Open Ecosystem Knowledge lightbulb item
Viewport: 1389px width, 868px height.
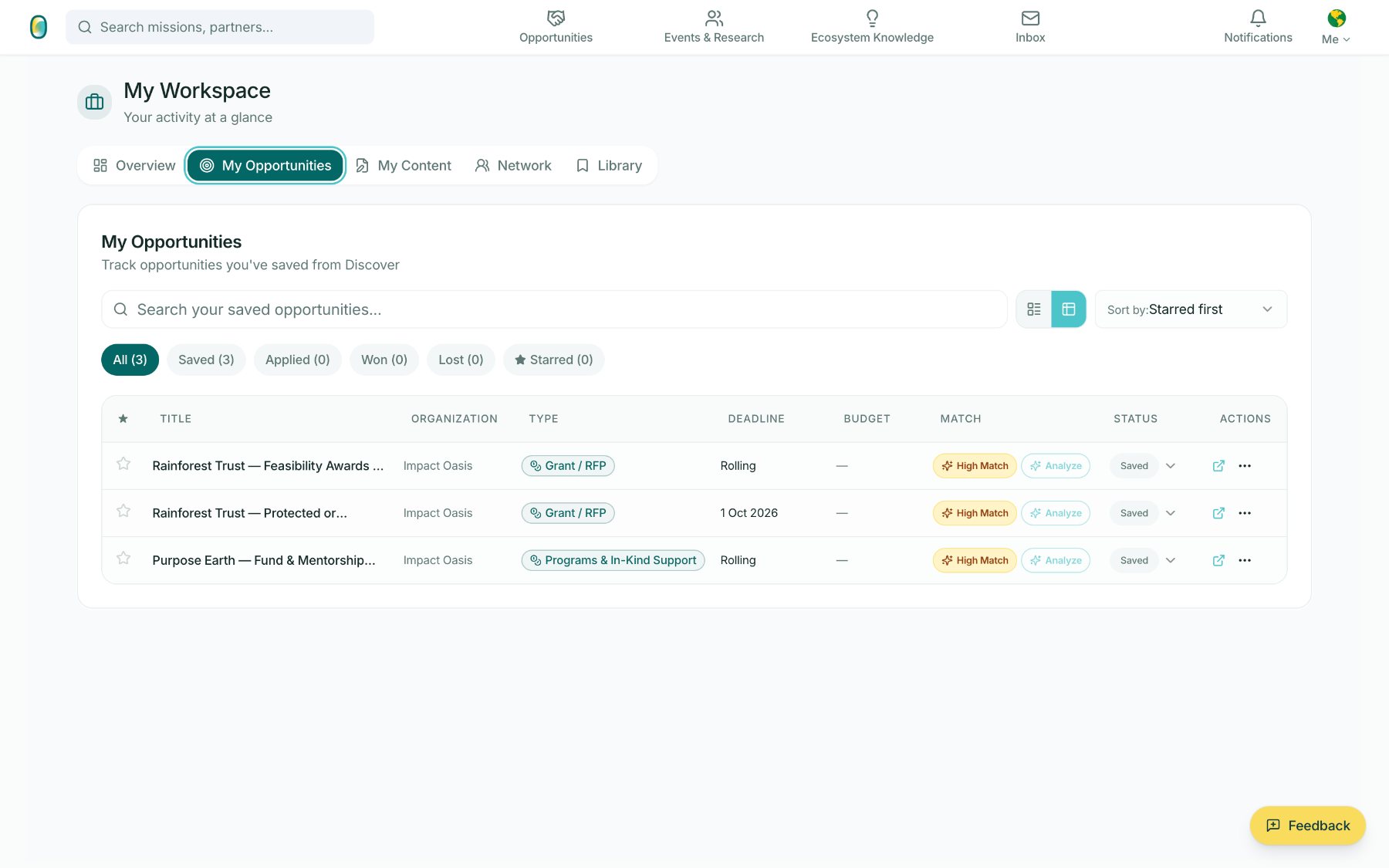click(872, 27)
